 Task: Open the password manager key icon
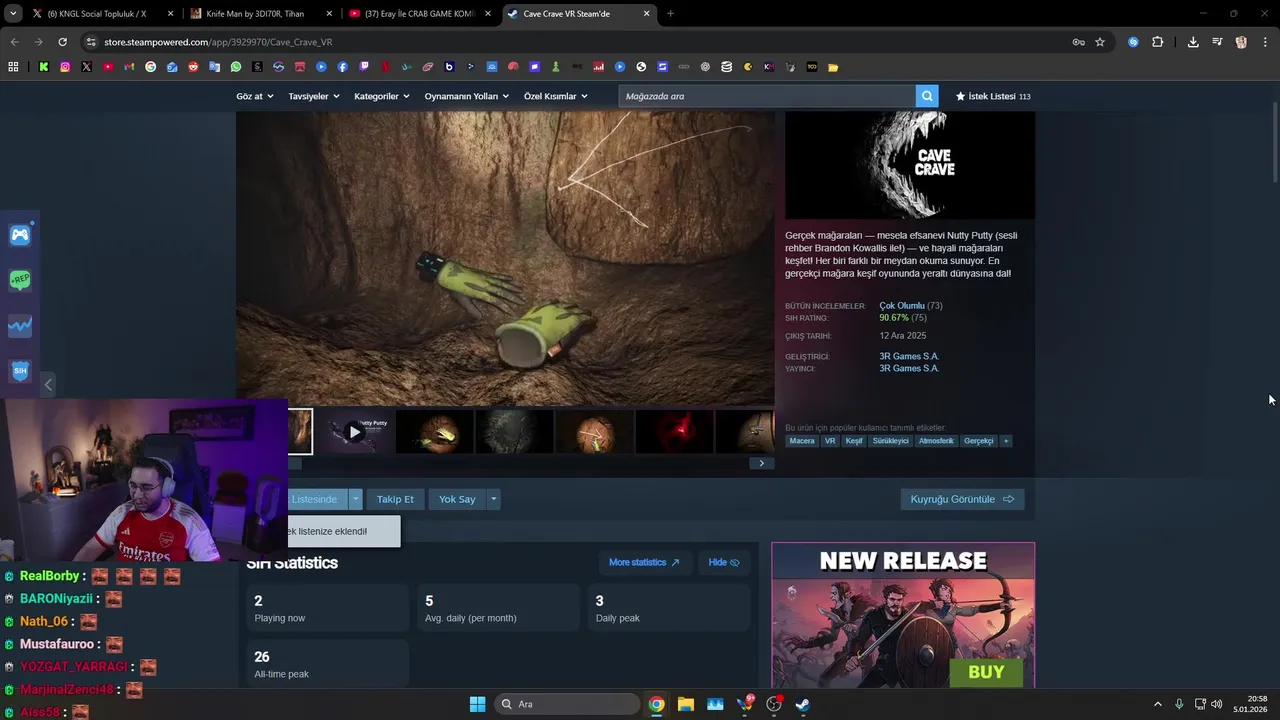(x=1078, y=42)
